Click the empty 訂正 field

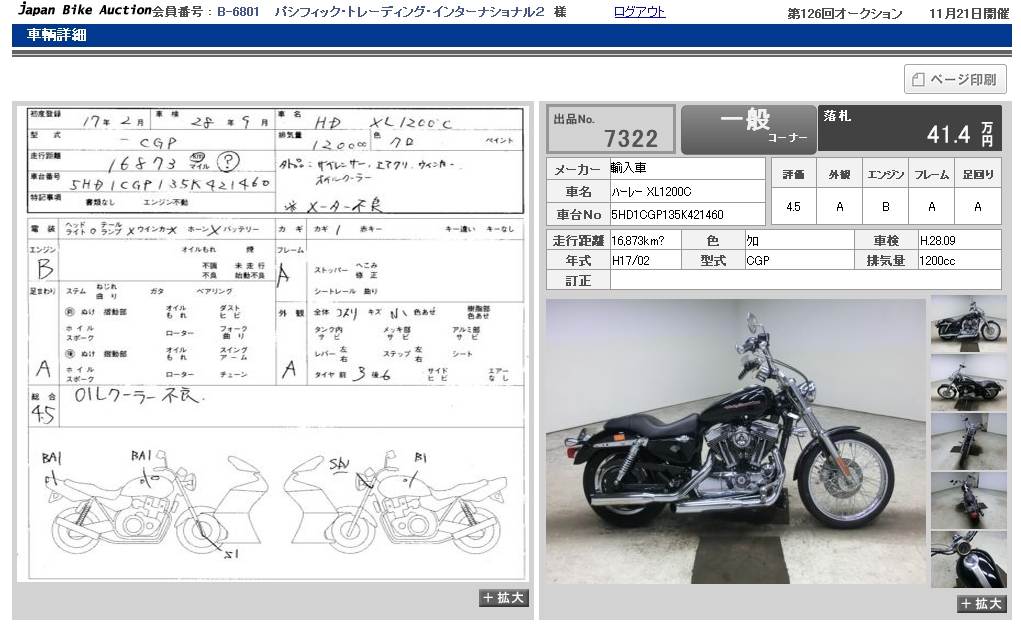(804, 281)
